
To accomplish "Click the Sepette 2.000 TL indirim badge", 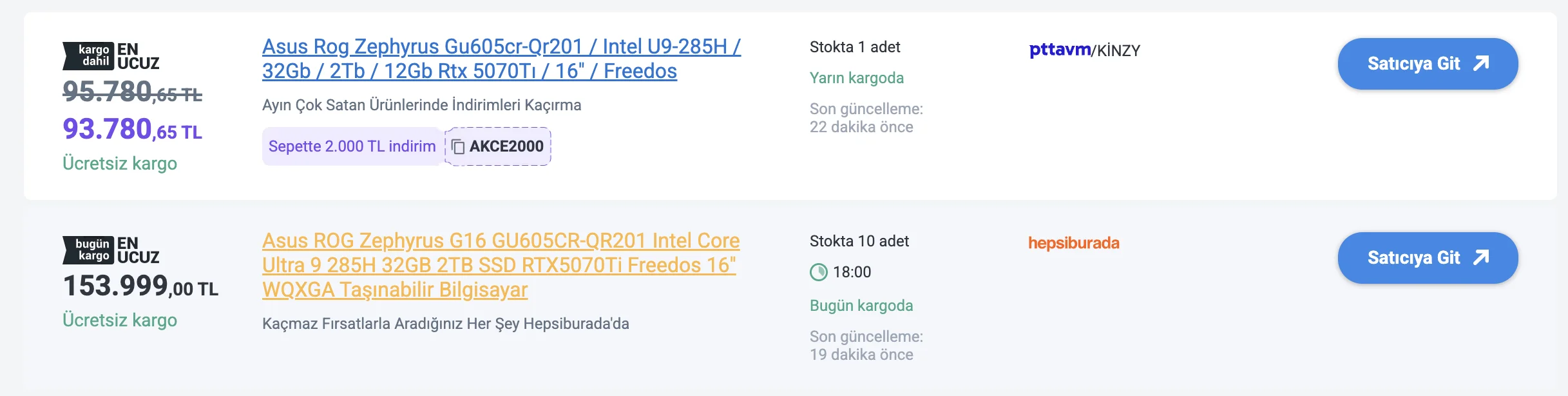I will coord(352,146).
